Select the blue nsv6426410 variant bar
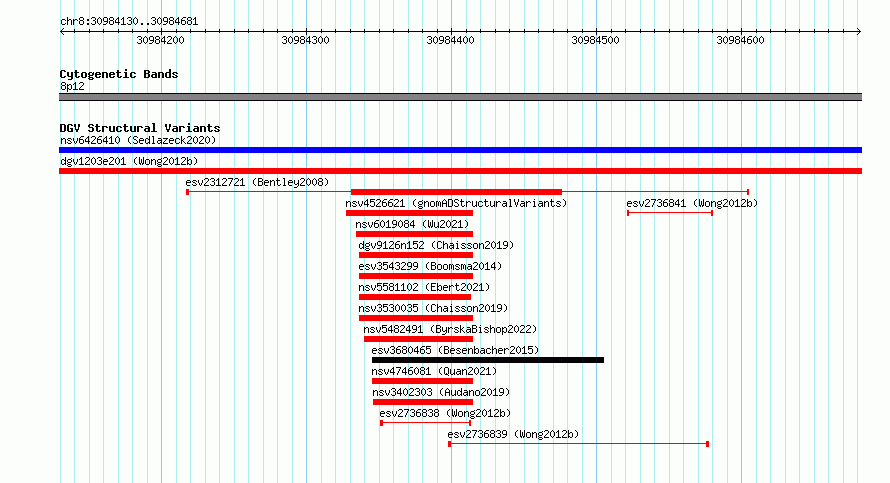 pos(460,150)
